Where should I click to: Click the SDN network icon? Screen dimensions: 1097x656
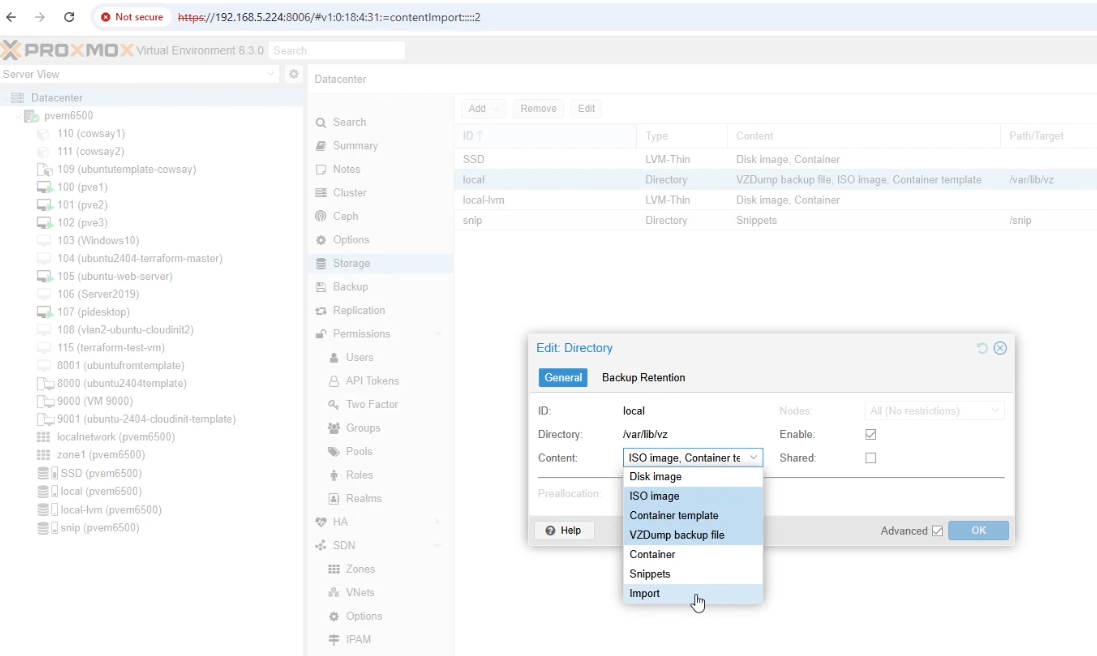[321, 546]
